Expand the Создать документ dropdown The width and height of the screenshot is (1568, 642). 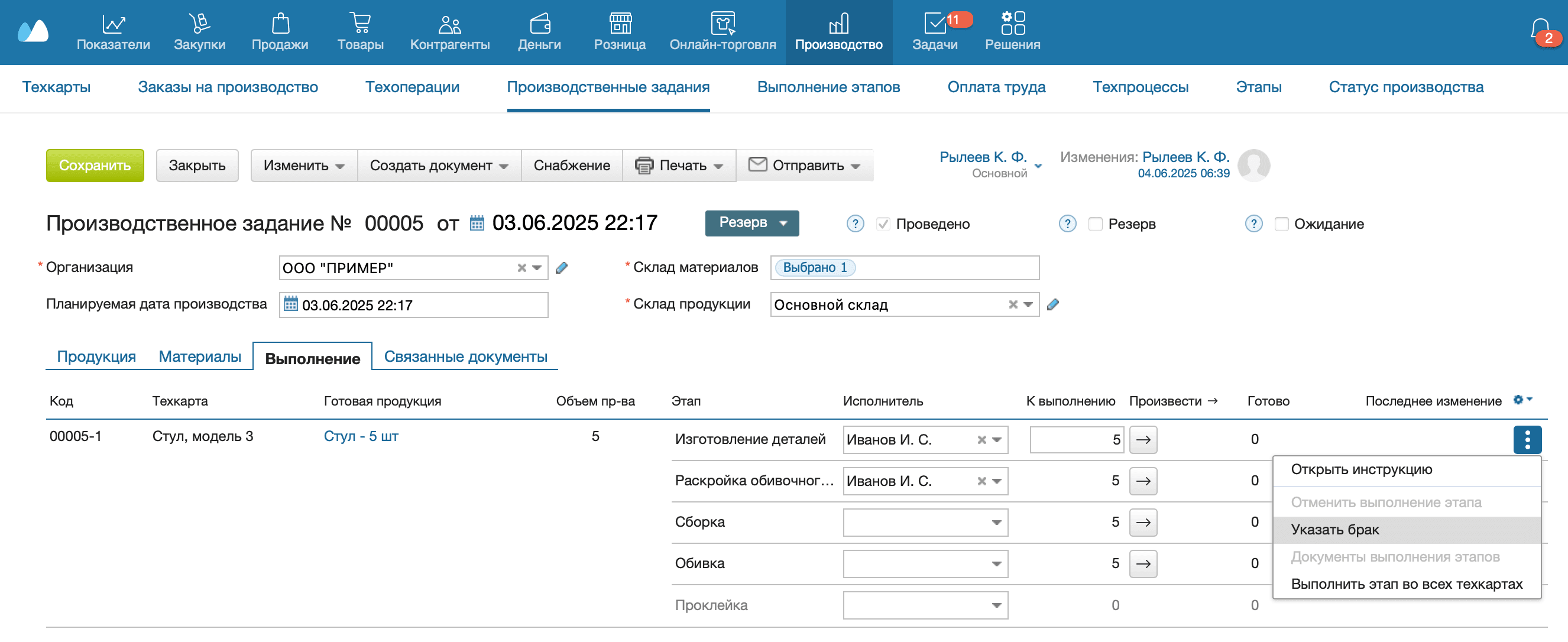point(439,166)
